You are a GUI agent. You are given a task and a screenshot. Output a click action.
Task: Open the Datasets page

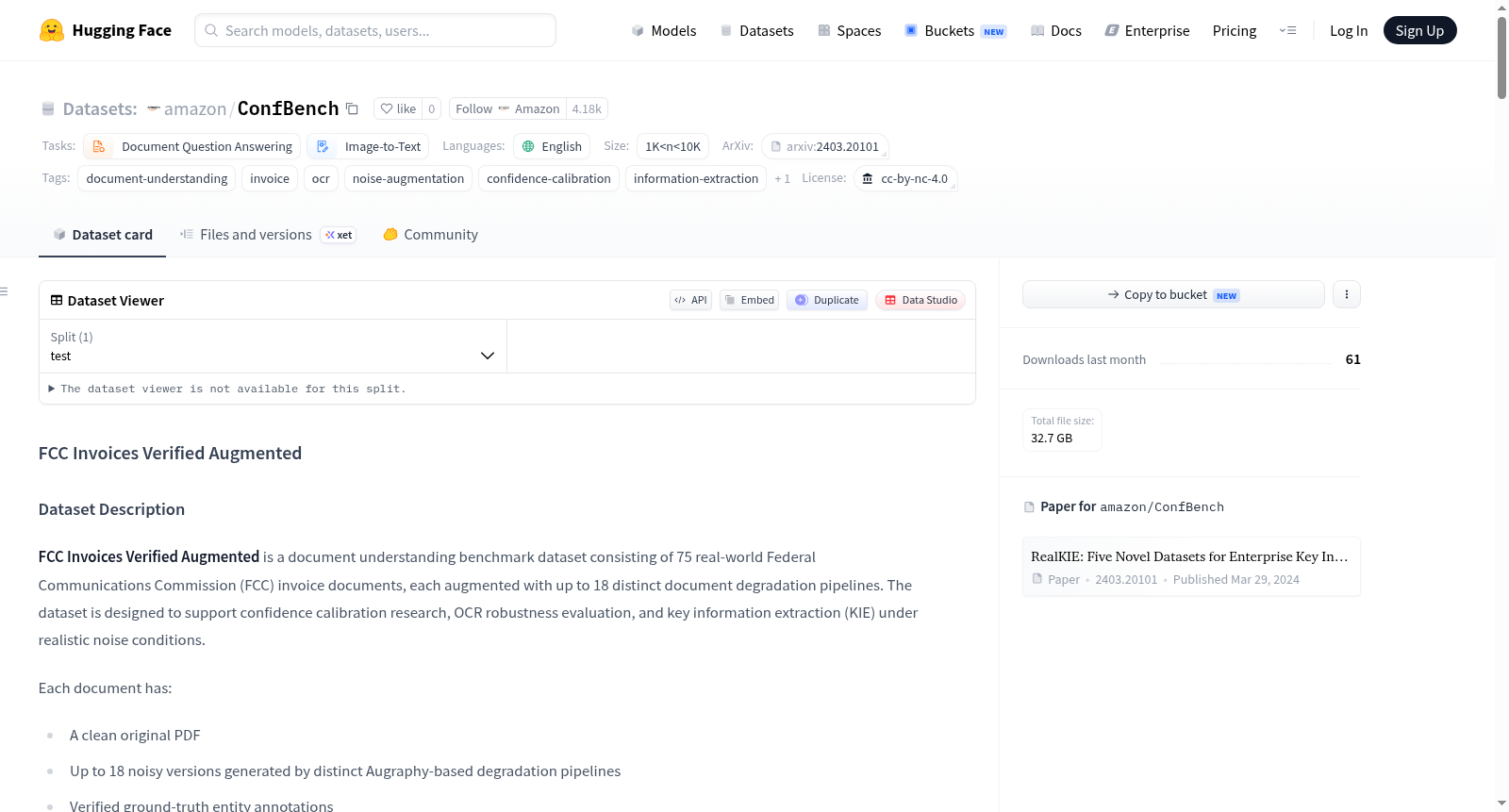[756, 30]
